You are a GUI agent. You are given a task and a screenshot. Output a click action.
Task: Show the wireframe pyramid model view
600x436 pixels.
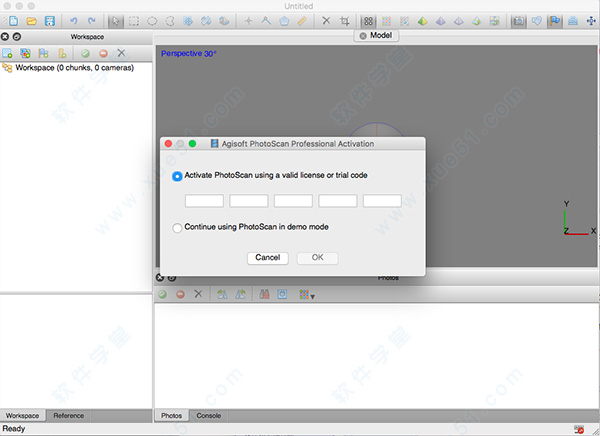[458, 21]
